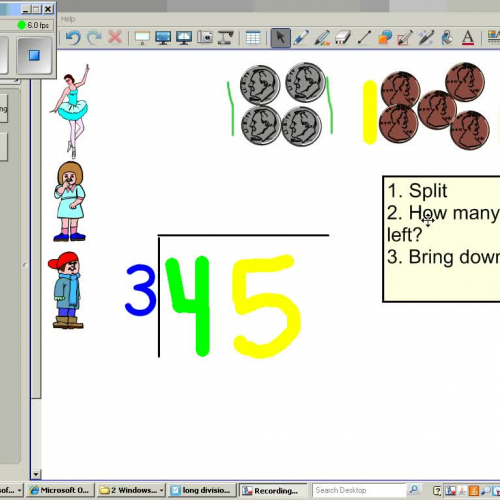Image resolution: width=500 pixels, height=500 pixels.
Task: Select the Line drawing tool
Action: click(x=364, y=38)
